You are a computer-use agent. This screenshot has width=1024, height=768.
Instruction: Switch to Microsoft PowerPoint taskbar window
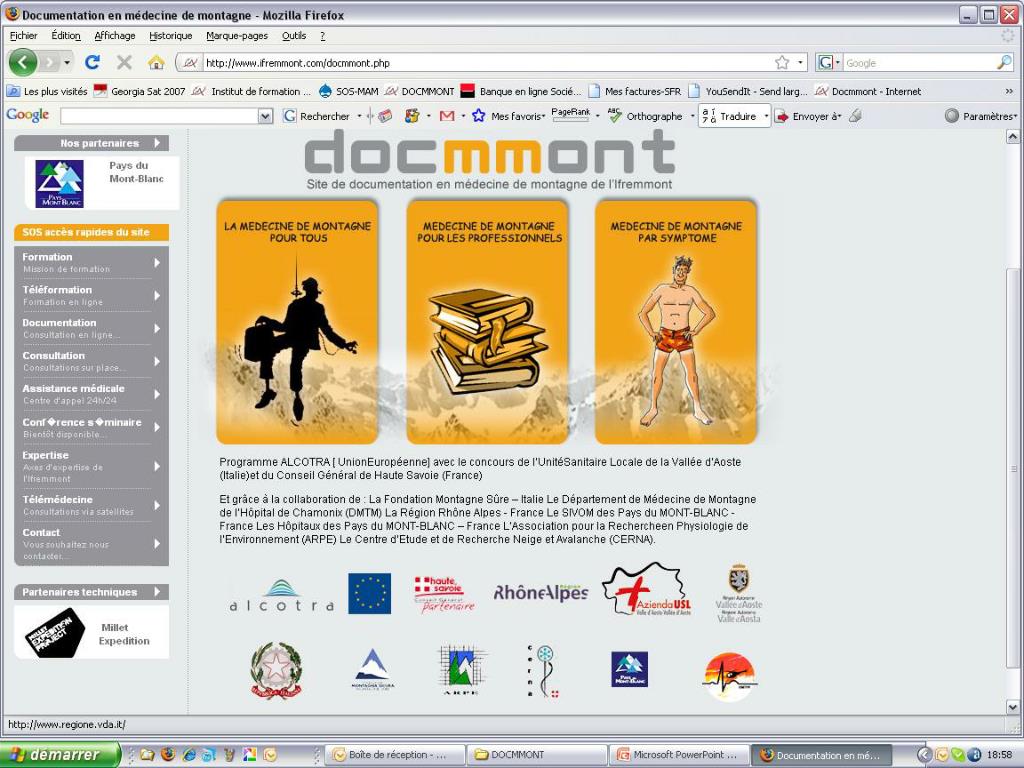tap(679, 755)
